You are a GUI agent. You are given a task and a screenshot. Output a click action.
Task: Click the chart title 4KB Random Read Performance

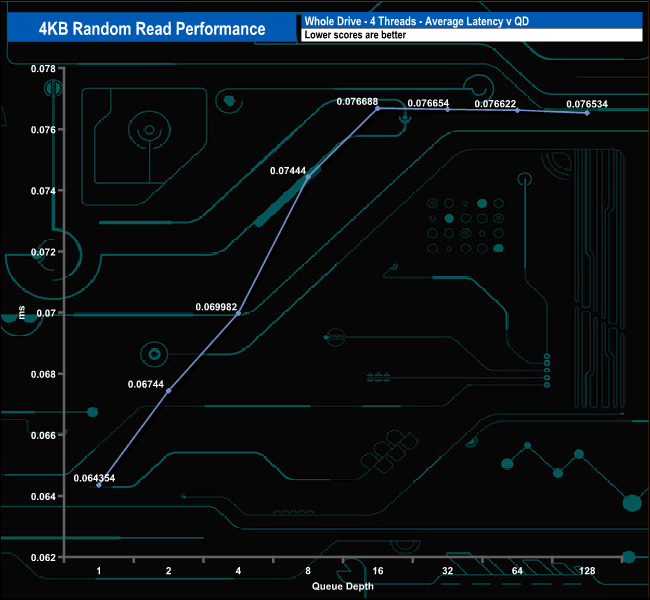[x=152, y=29]
